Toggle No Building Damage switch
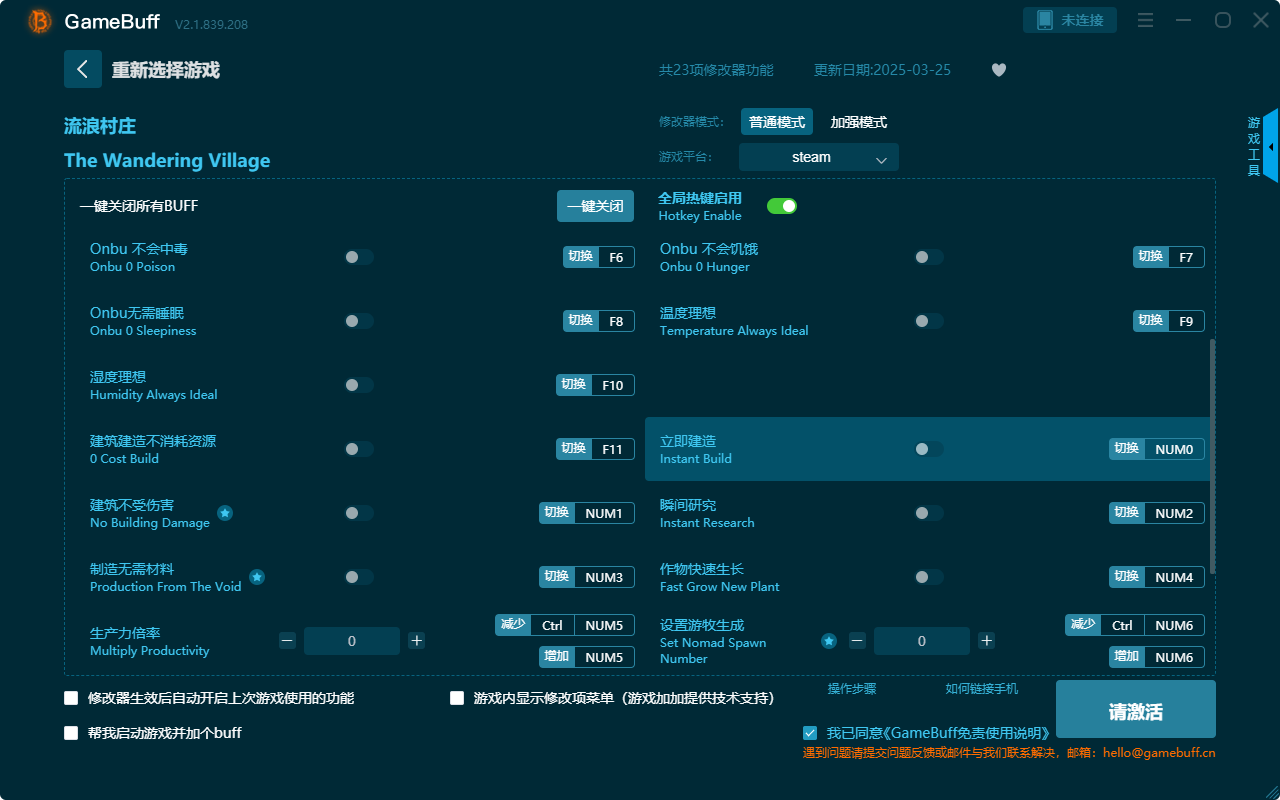This screenshot has width=1280, height=800. (359, 513)
